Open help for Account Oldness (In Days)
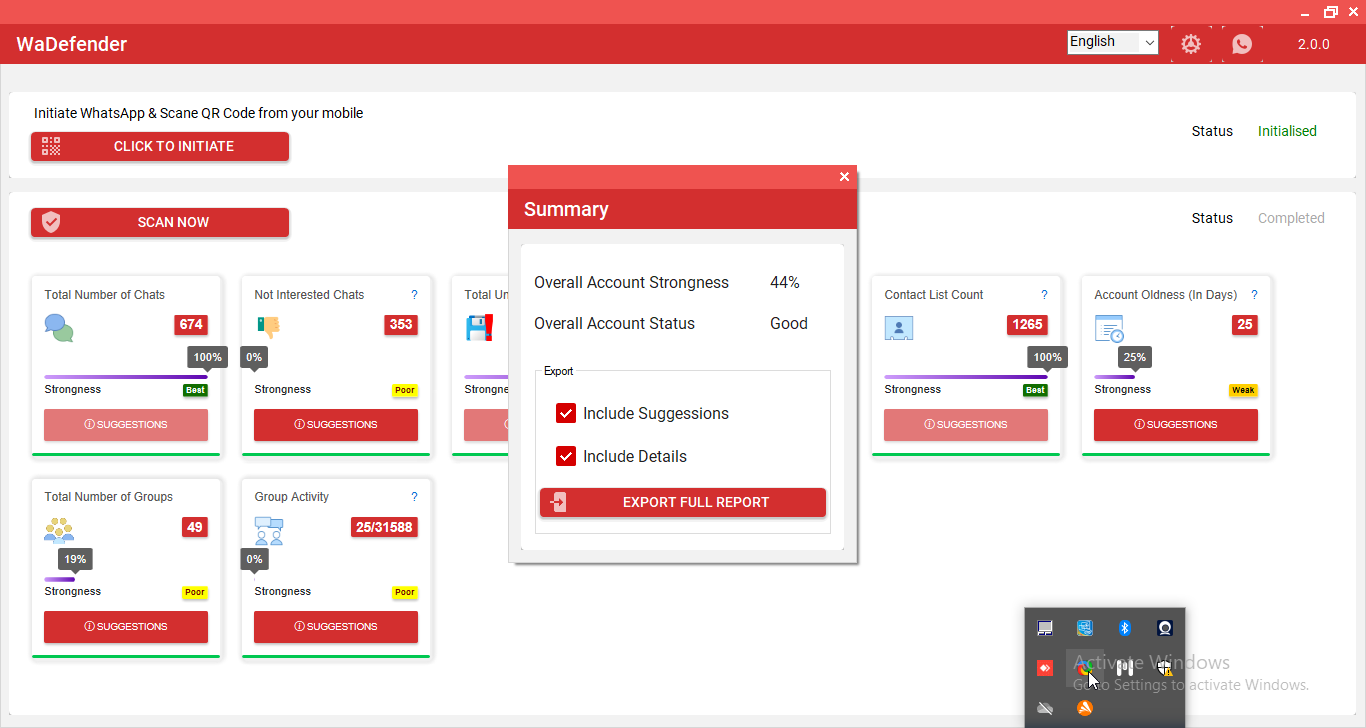1366x728 pixels. click(x=1254, y=295)
